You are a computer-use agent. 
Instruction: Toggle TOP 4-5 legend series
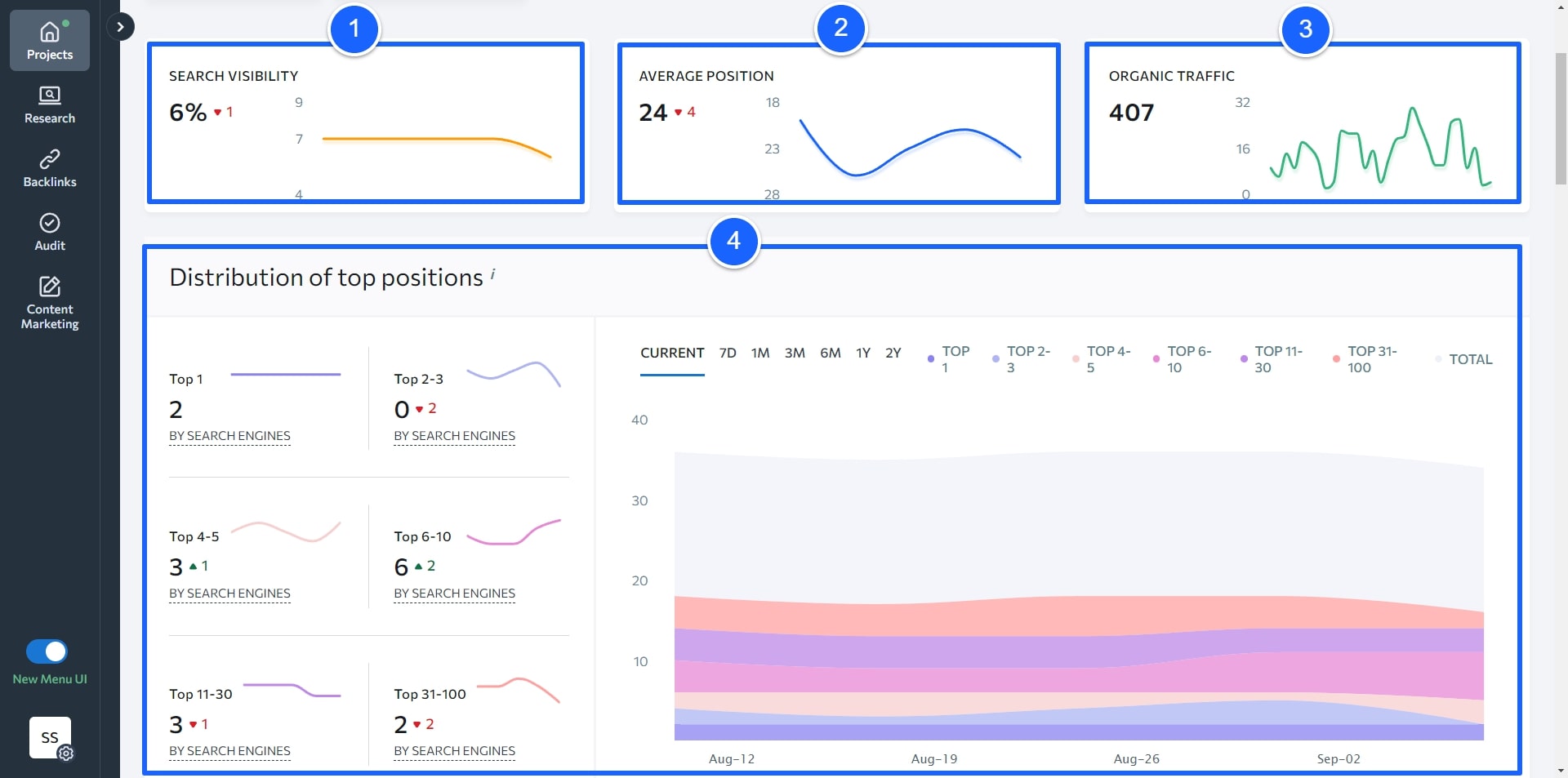[x=1101, y=359]
